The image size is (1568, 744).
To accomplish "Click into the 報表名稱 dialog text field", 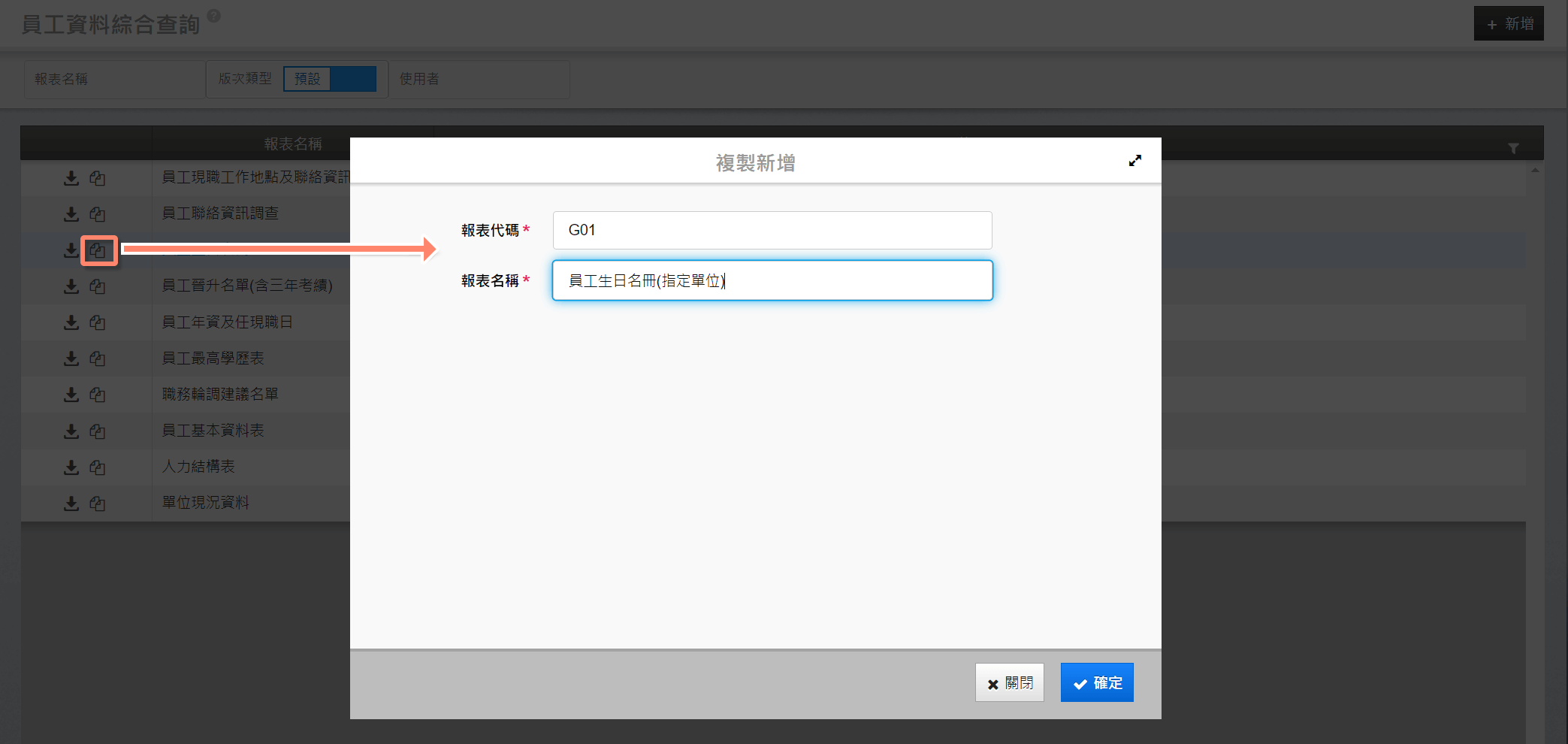I will 772,280.
